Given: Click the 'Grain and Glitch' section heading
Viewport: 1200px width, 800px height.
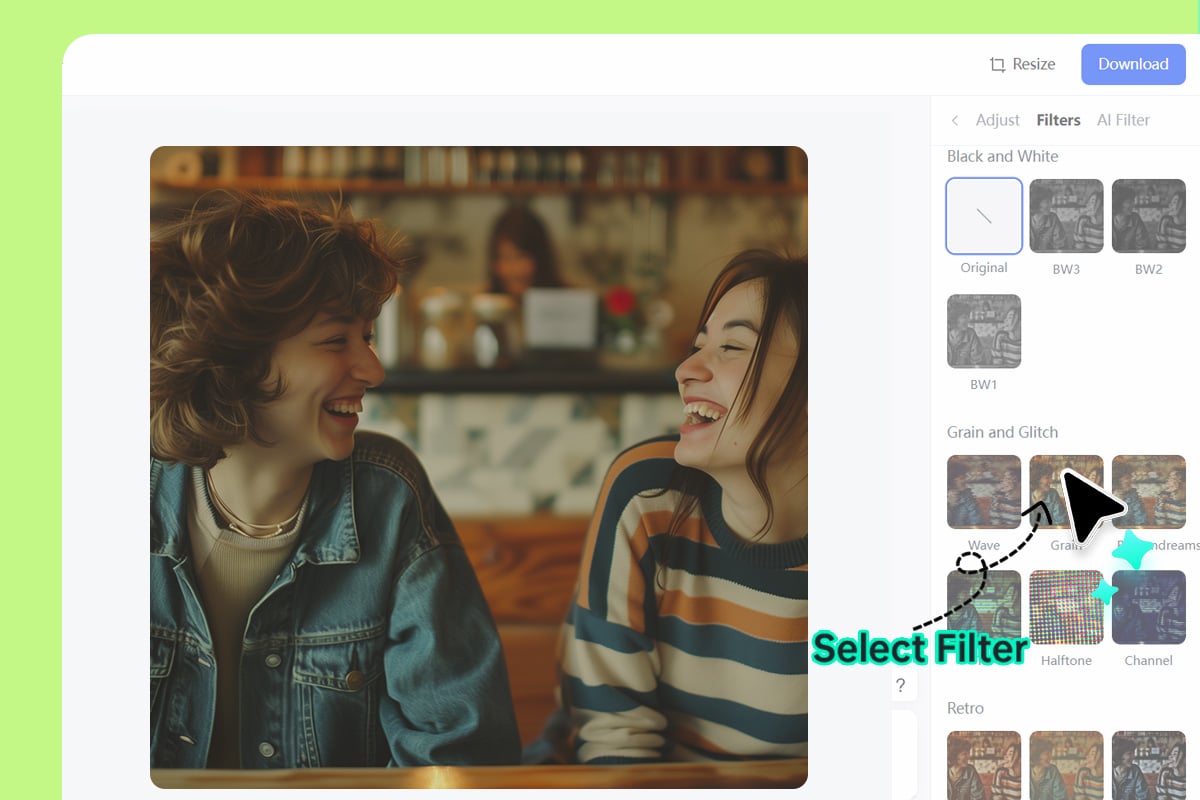Looking at the screenshot, I should click(x=1002, y=432).
